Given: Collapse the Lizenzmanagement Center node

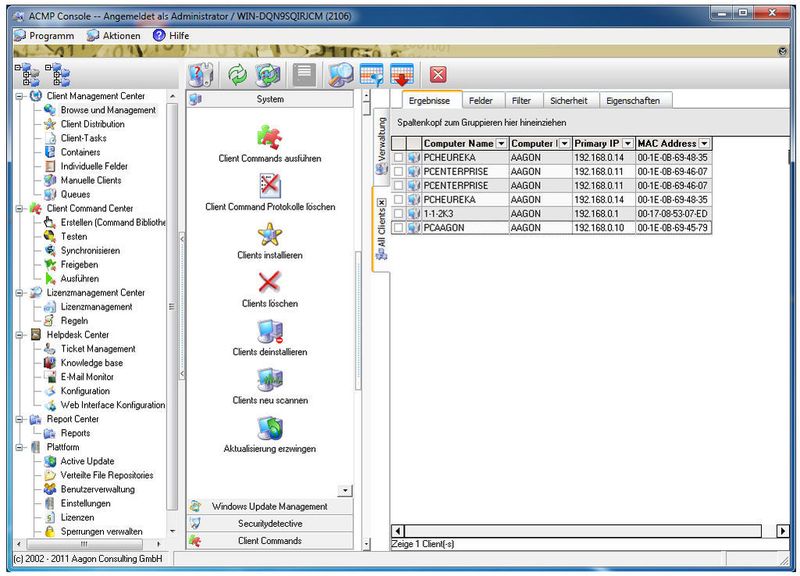Looking at the screenshot, I should [19, 292].
